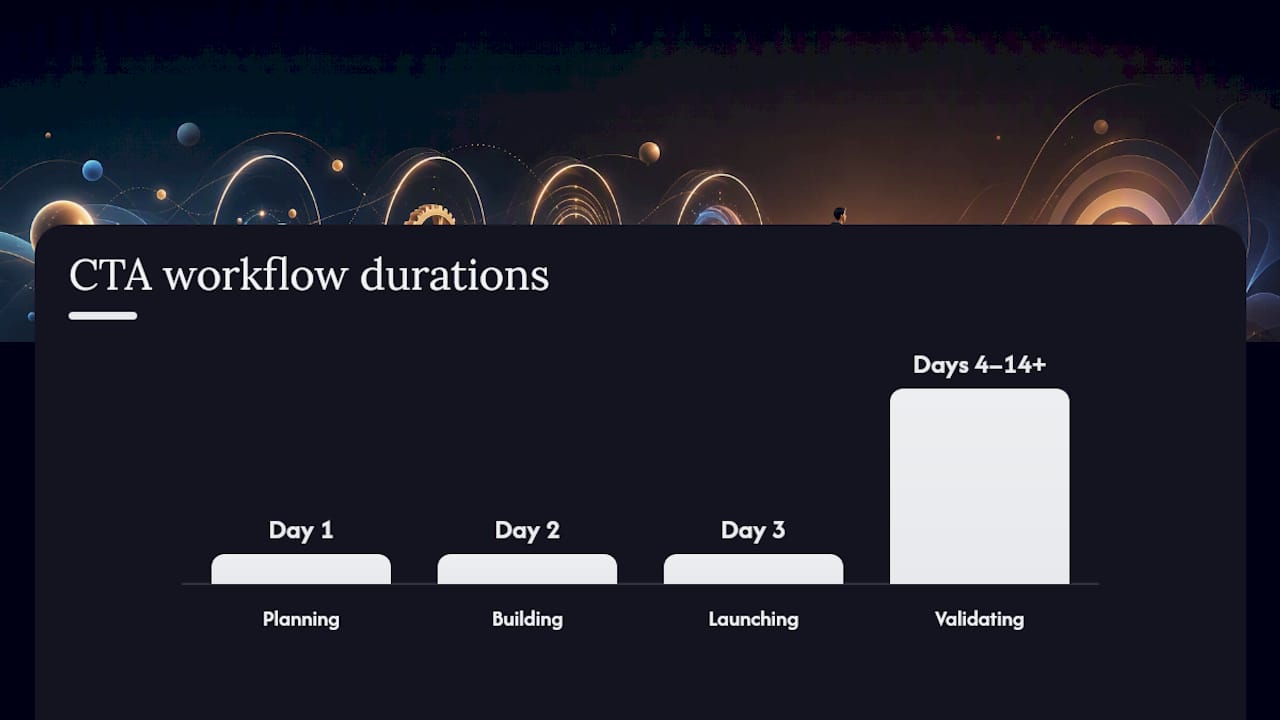The width and height of the screenshot is (1280, 720).
Task: Select the 'Day 3' value label
Action: (753, 530)
